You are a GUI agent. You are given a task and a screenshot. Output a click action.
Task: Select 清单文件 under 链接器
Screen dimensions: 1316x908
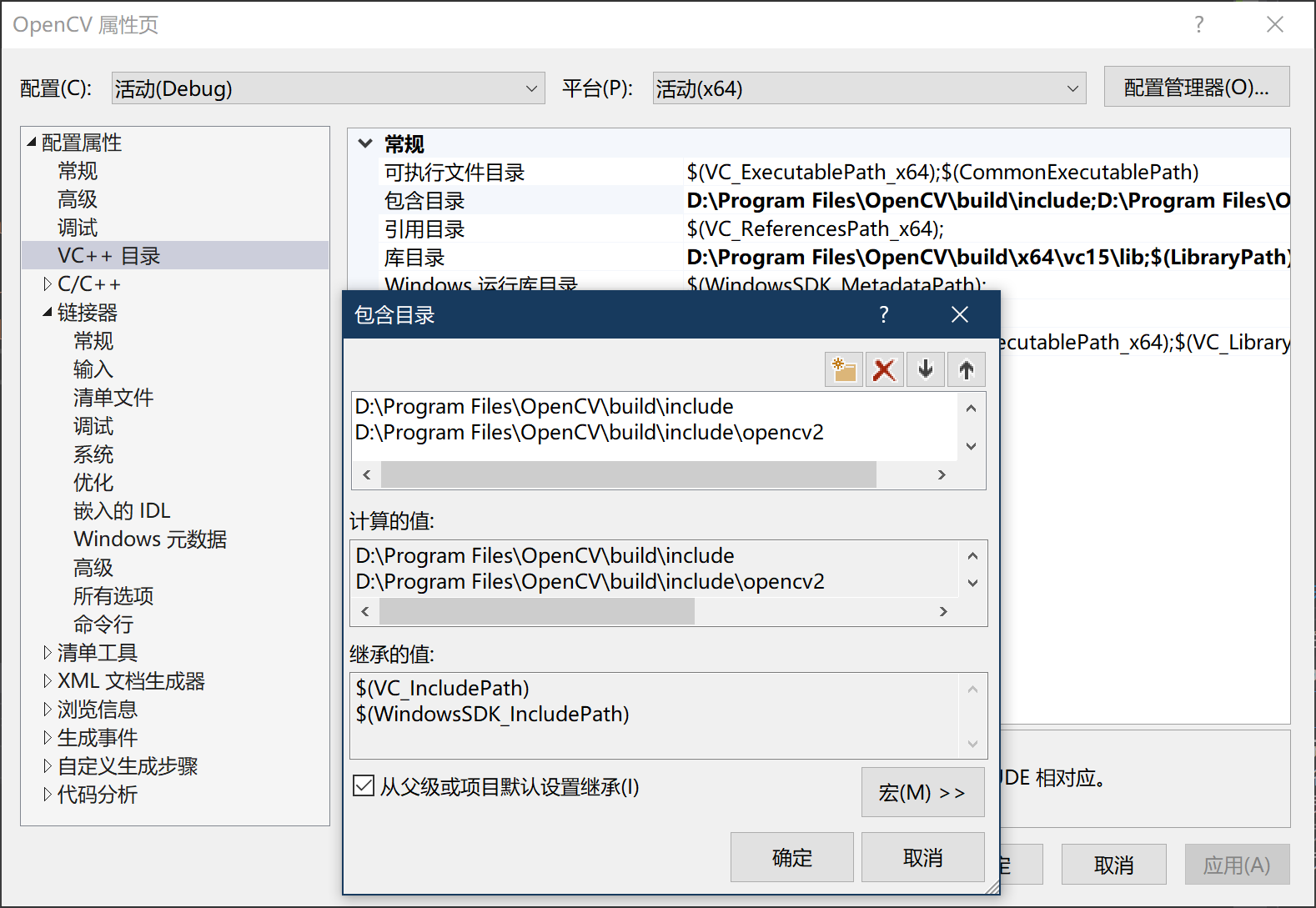coord(113,398)
